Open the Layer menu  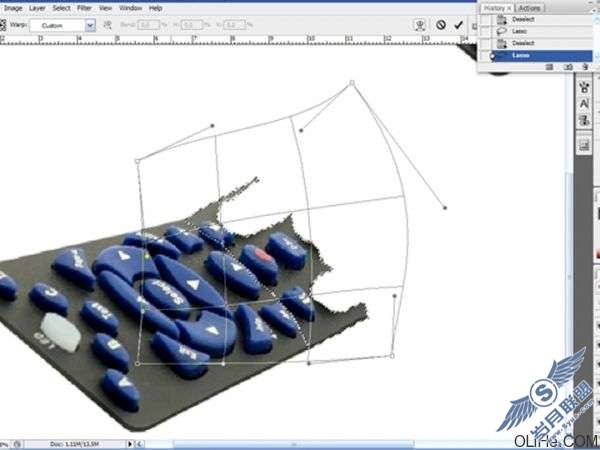click(37, 8)
